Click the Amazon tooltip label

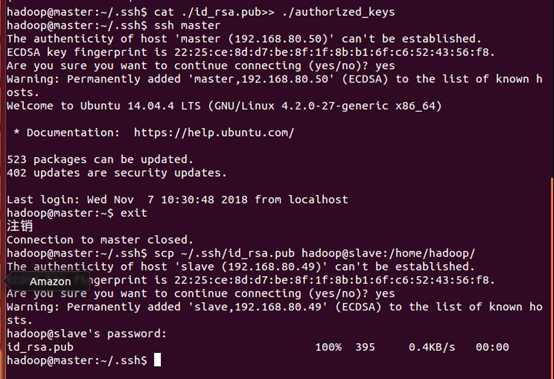pos(50,282)
